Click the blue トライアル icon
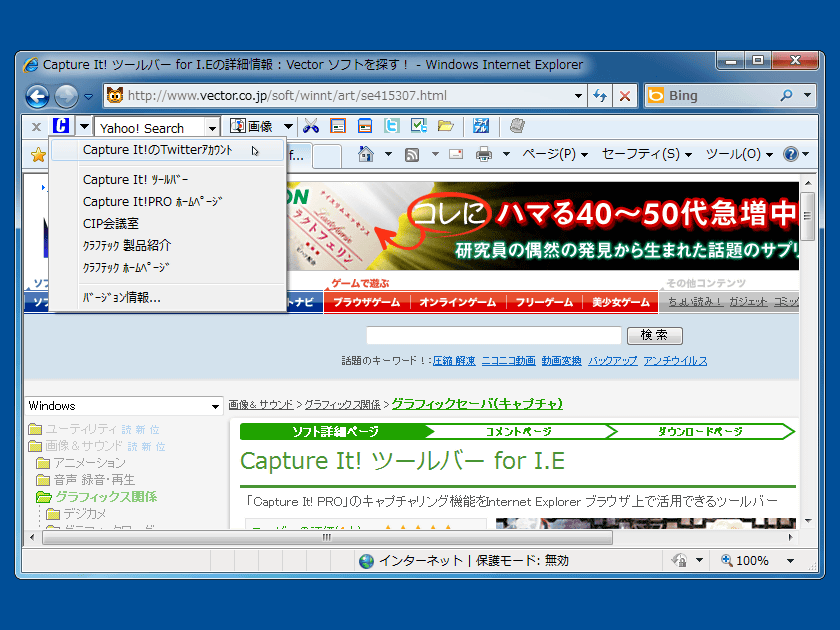 coord(481,126)
